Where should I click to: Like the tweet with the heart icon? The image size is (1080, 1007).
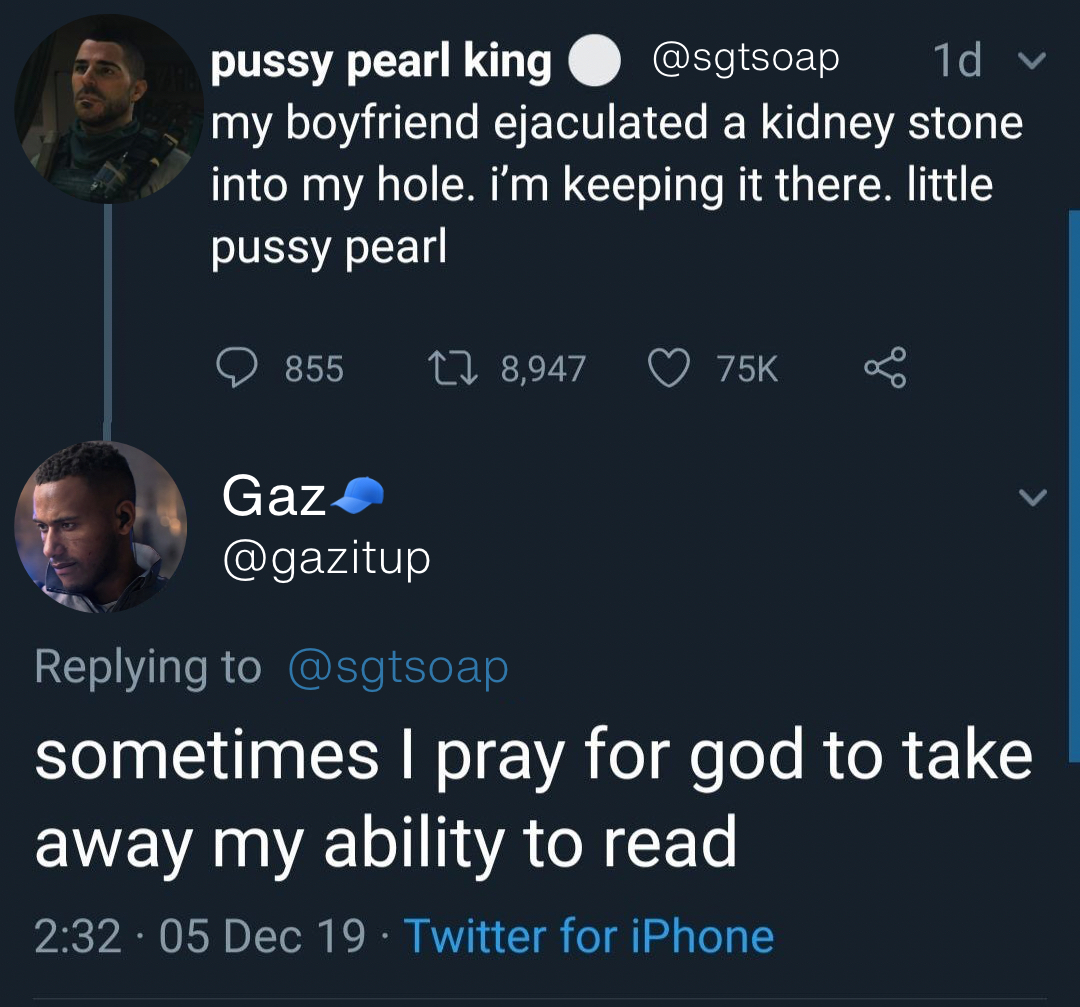667,369
